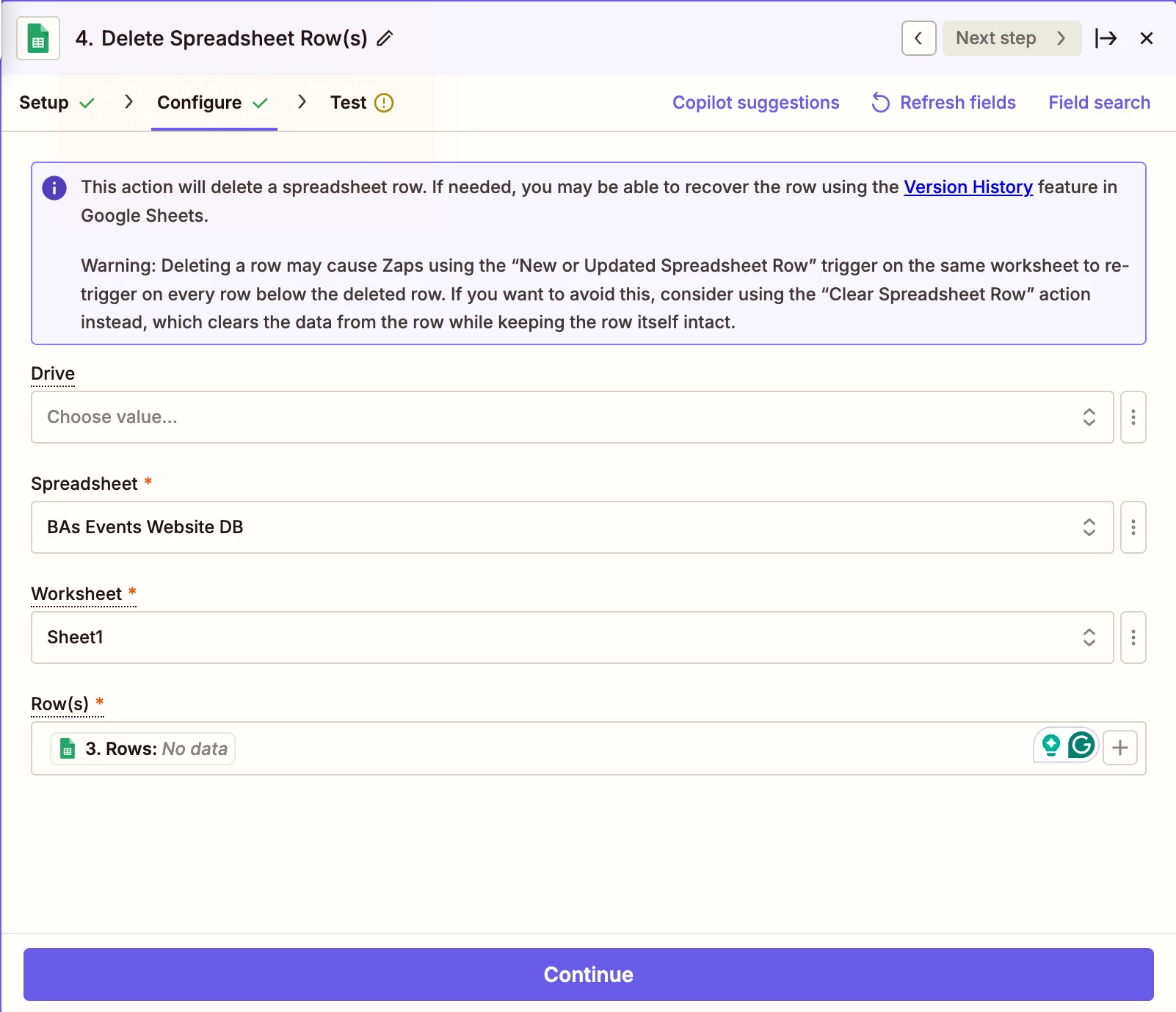Image resolution: width=1176 pixels, height=1012 pixels.
Task: Open Worksheet field options menu
Action: [1133, 637]
